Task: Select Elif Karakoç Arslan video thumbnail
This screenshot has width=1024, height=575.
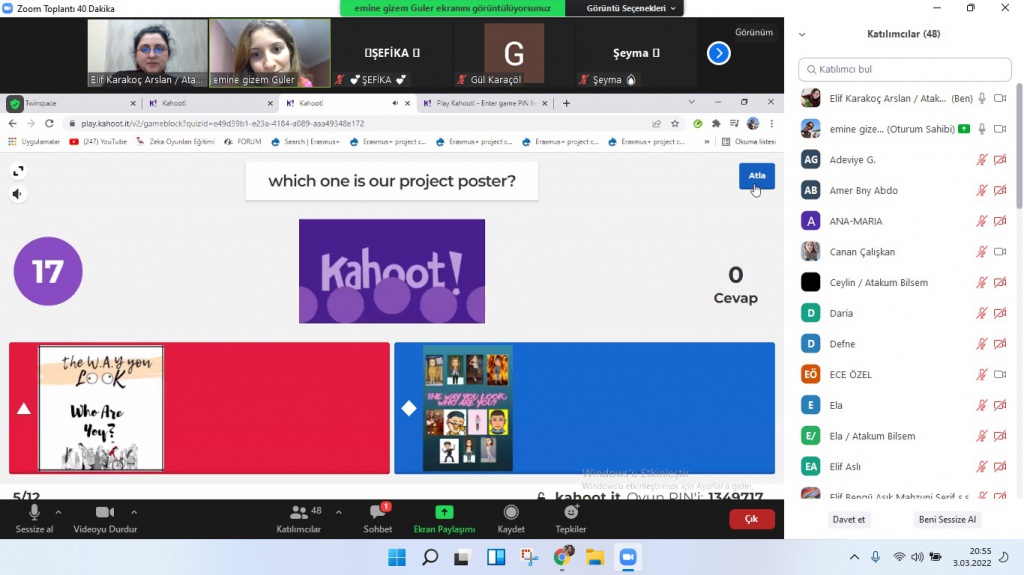Action: point(148,53)
